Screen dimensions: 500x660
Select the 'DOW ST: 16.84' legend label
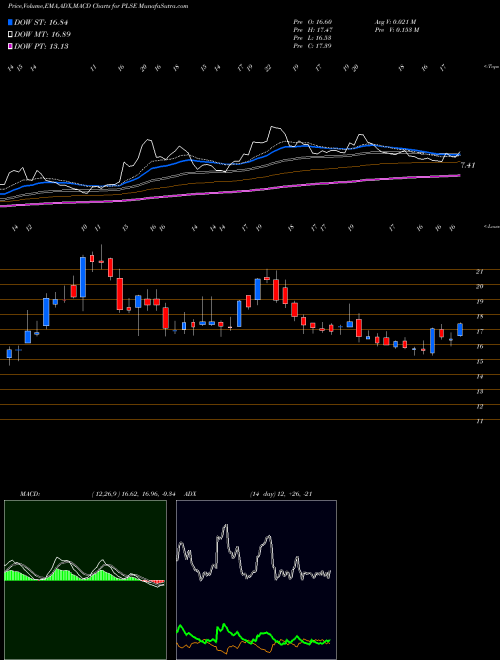[41, 23]
